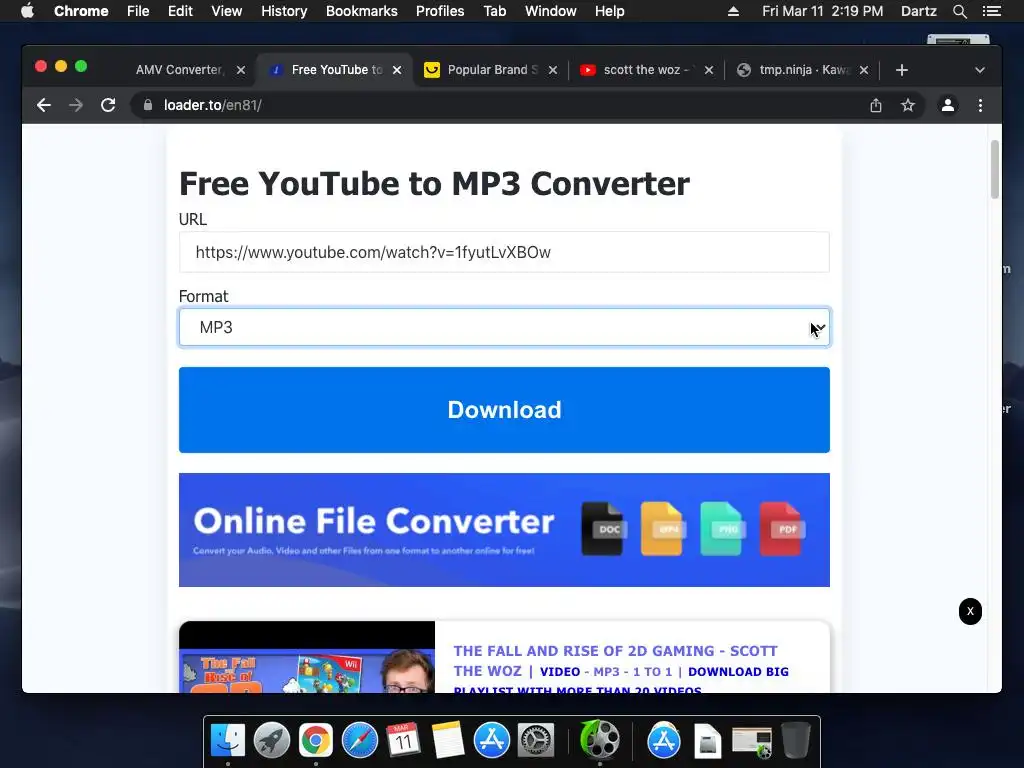Image resolution: width=1024 pixels, height=768 pixels.
Task: Focus the YouTube URL input field
Action: click(504, 252)
